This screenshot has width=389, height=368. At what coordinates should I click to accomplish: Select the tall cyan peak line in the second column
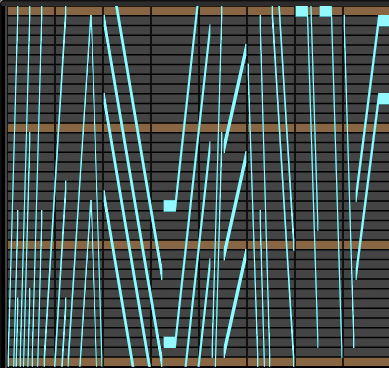click(91, 191)
